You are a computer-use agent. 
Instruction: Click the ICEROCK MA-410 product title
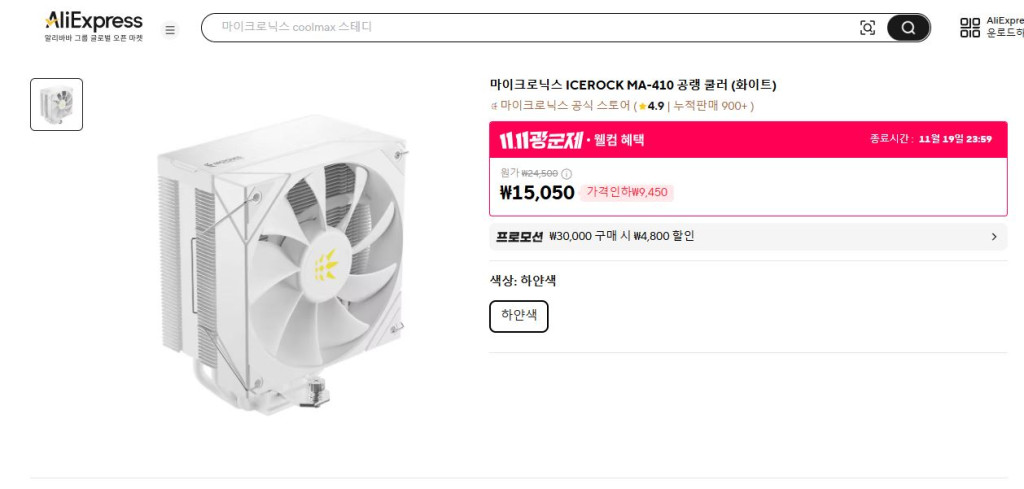[633, 84]
